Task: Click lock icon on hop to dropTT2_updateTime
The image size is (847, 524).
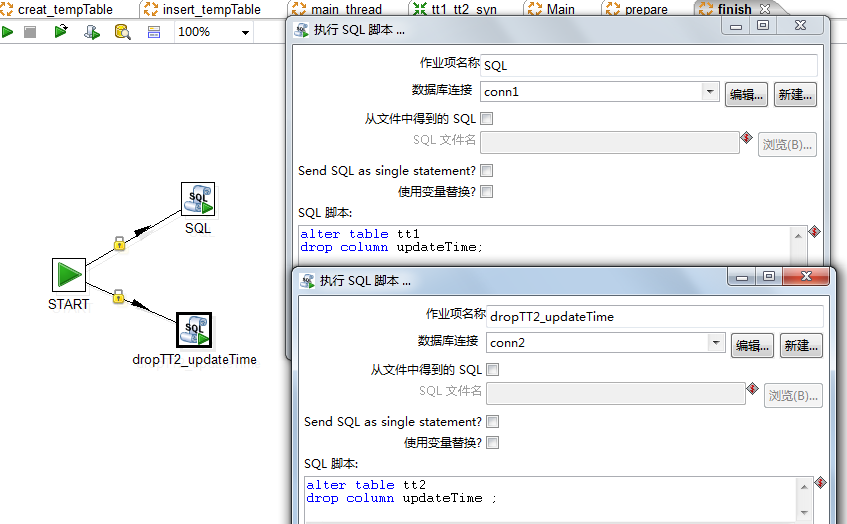Action: pos(118,296)
